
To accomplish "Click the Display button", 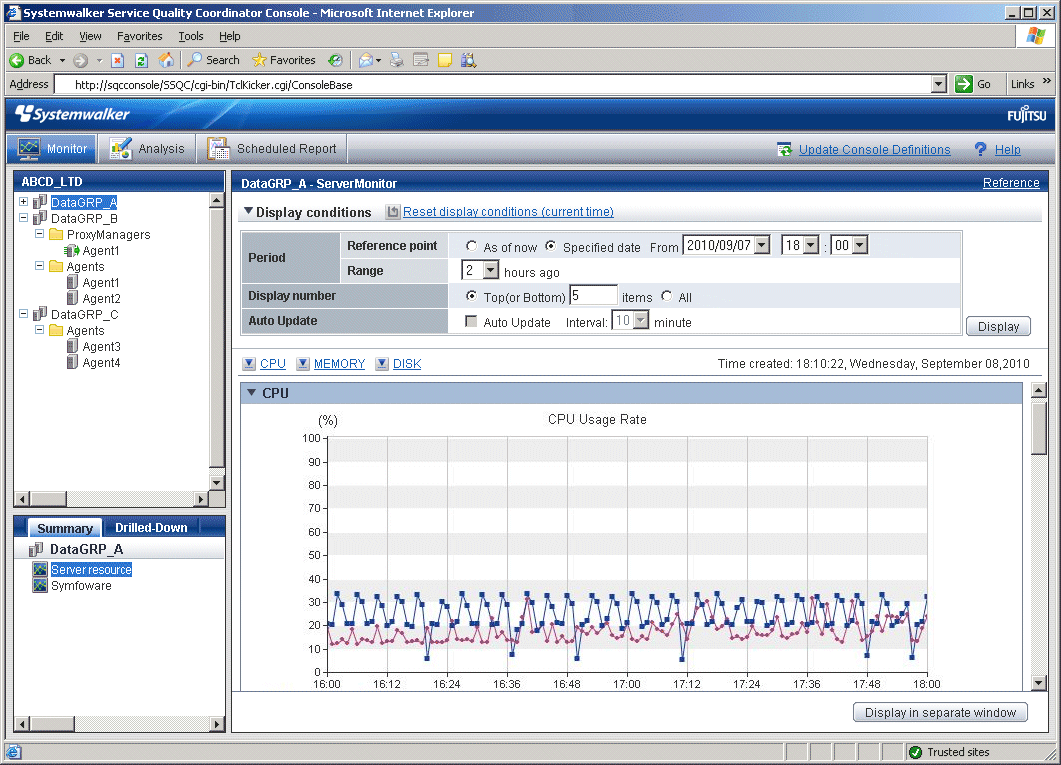I will 998,326.
